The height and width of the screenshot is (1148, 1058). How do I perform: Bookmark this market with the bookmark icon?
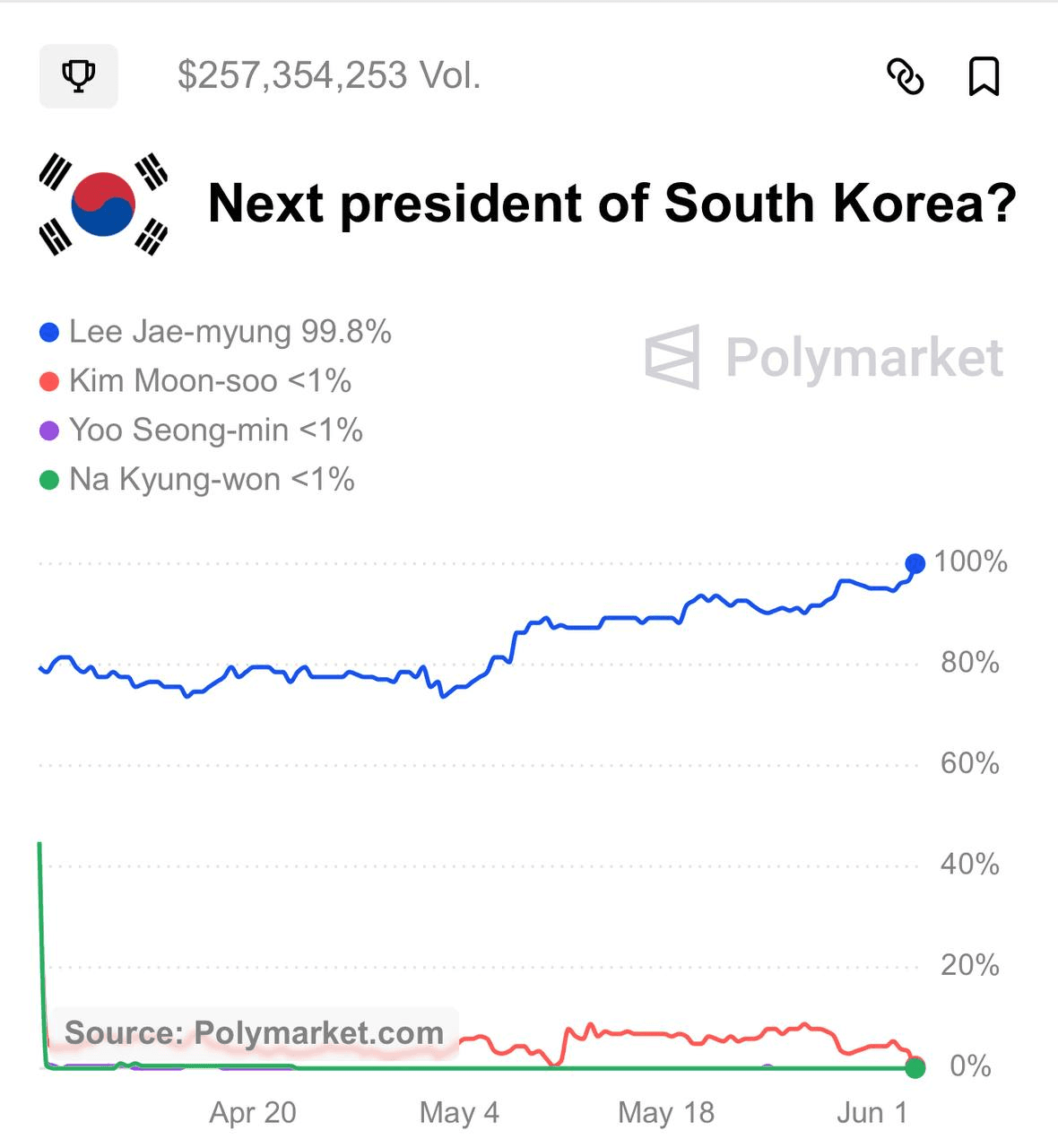[x=984, y=76]
